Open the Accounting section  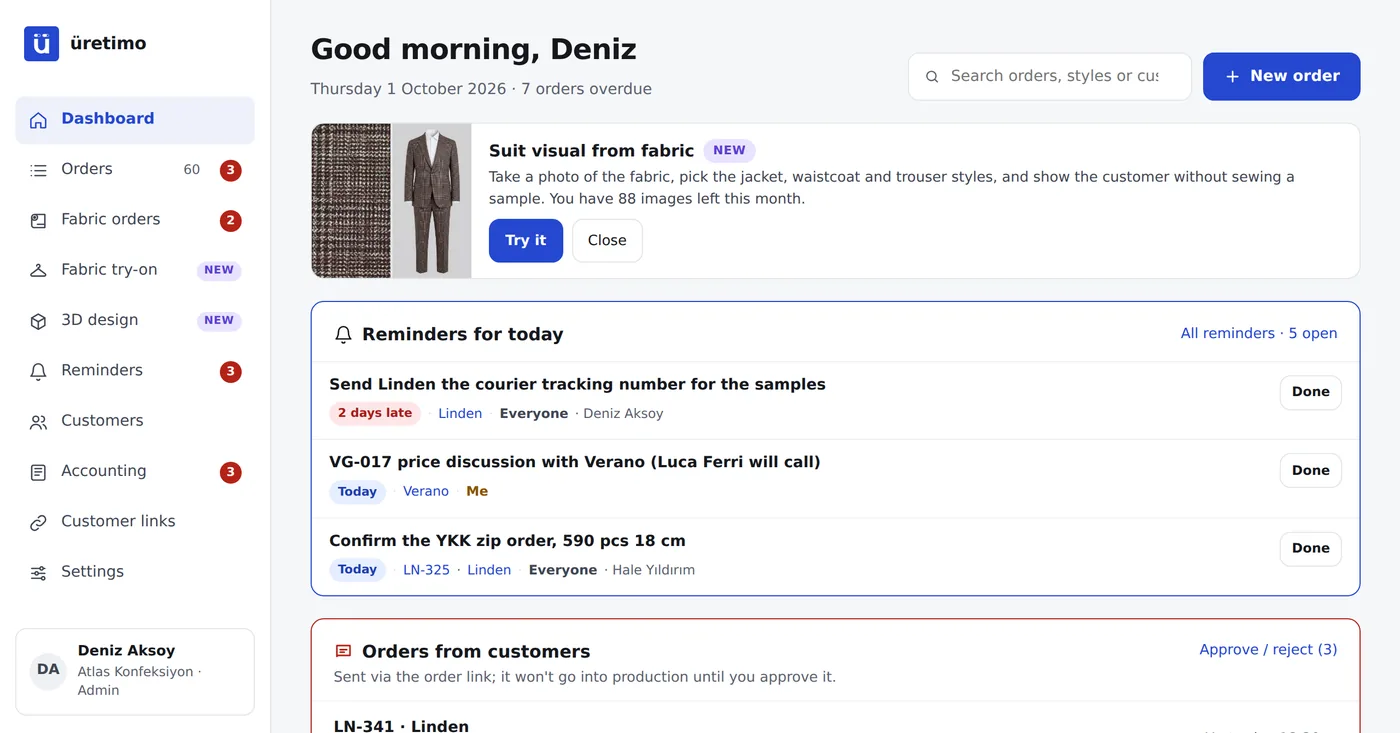tap(135, 471)
